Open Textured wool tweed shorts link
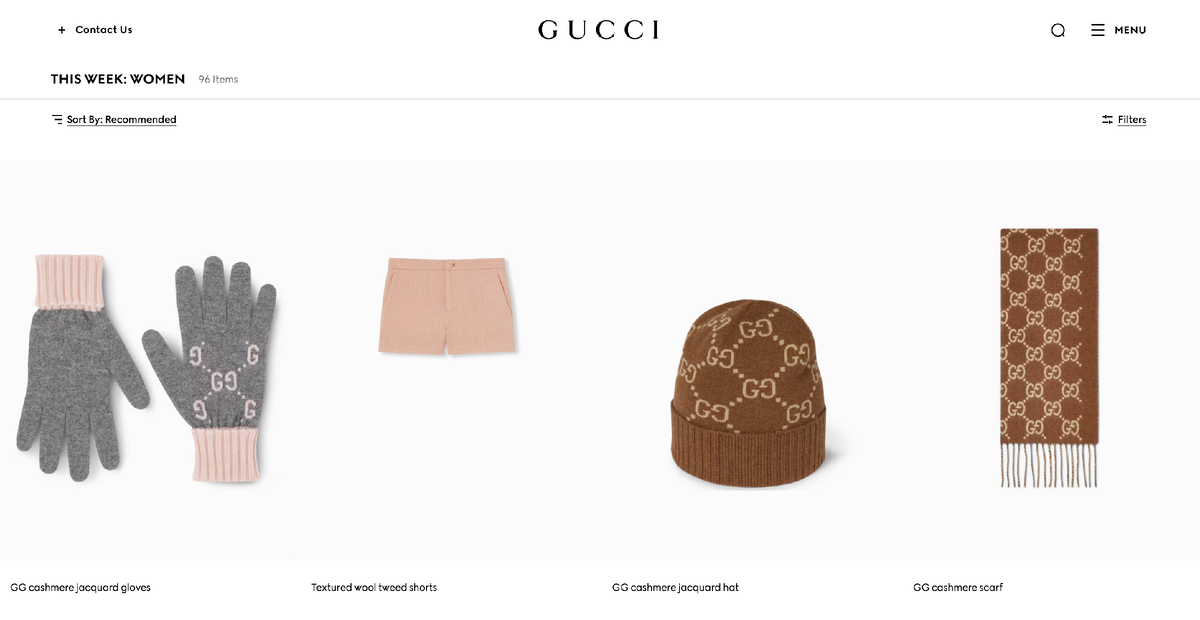 pyautogui.click(x=374, y=587)
